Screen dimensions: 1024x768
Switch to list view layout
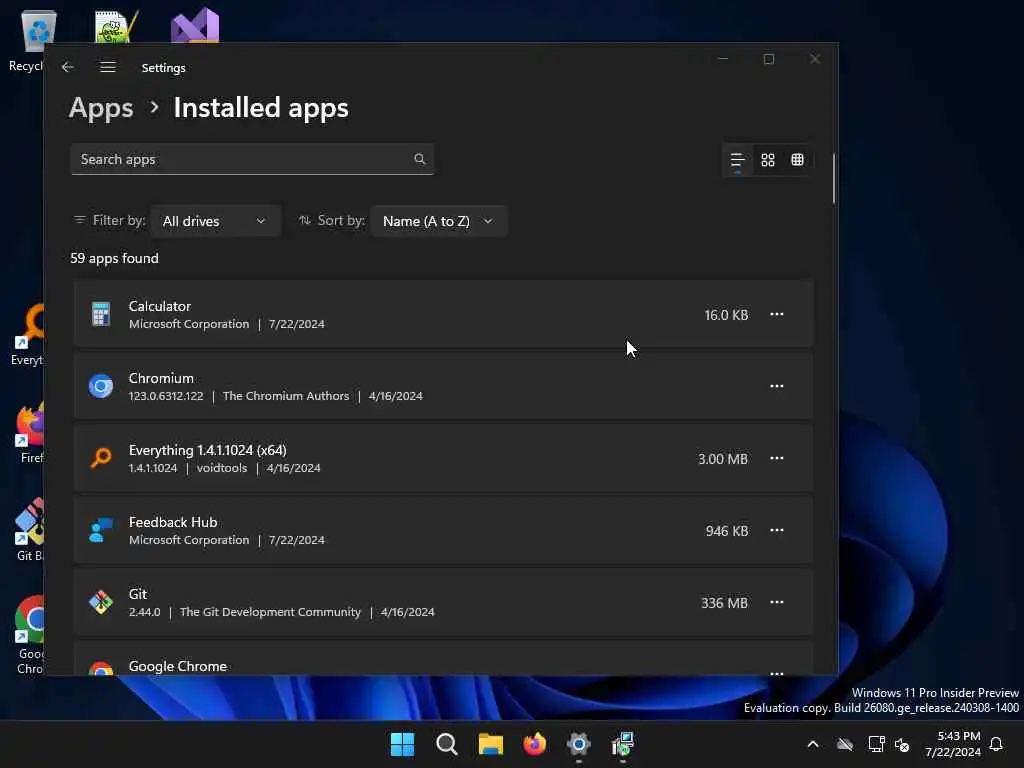tap(737, 160)
